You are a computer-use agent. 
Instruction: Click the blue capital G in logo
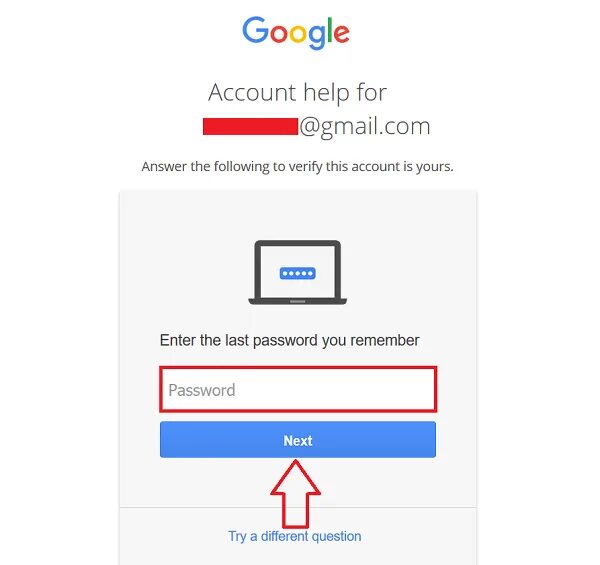[256, 29]
